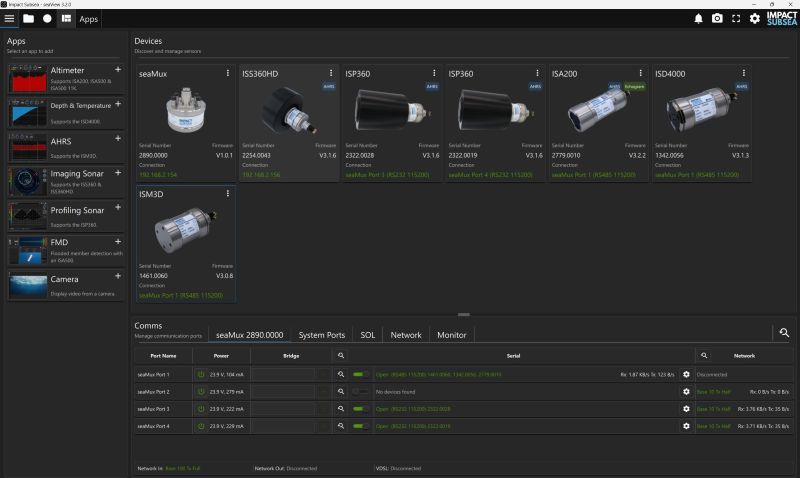Viewport: 800px width, 478px height.
Task: Select the ISS360HD device image
Action: point(289,111)
